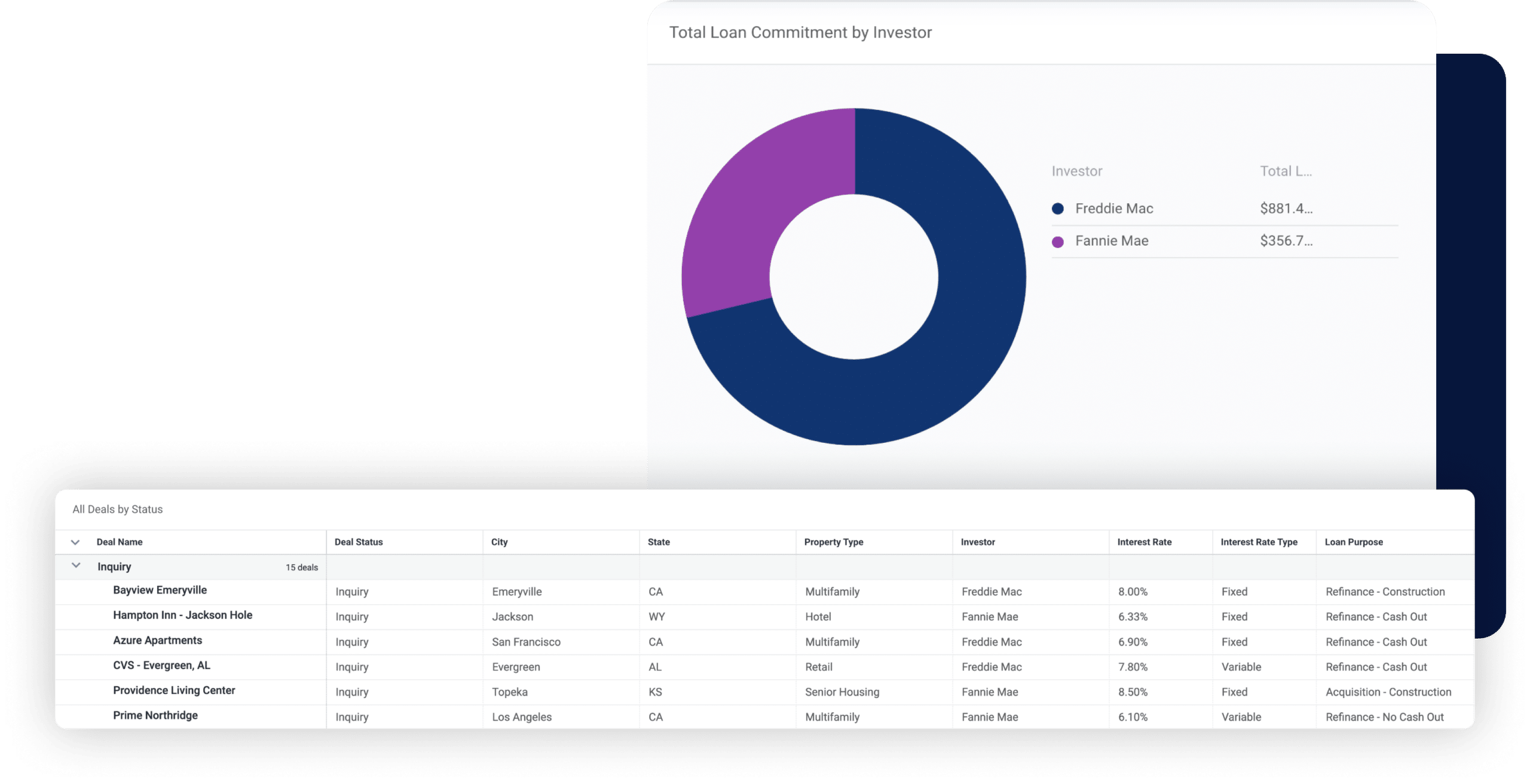Click the Interest Rate Type column header
This screenshot has width=1530, height=784.
pyautogui.click(x=1259, y=542)
